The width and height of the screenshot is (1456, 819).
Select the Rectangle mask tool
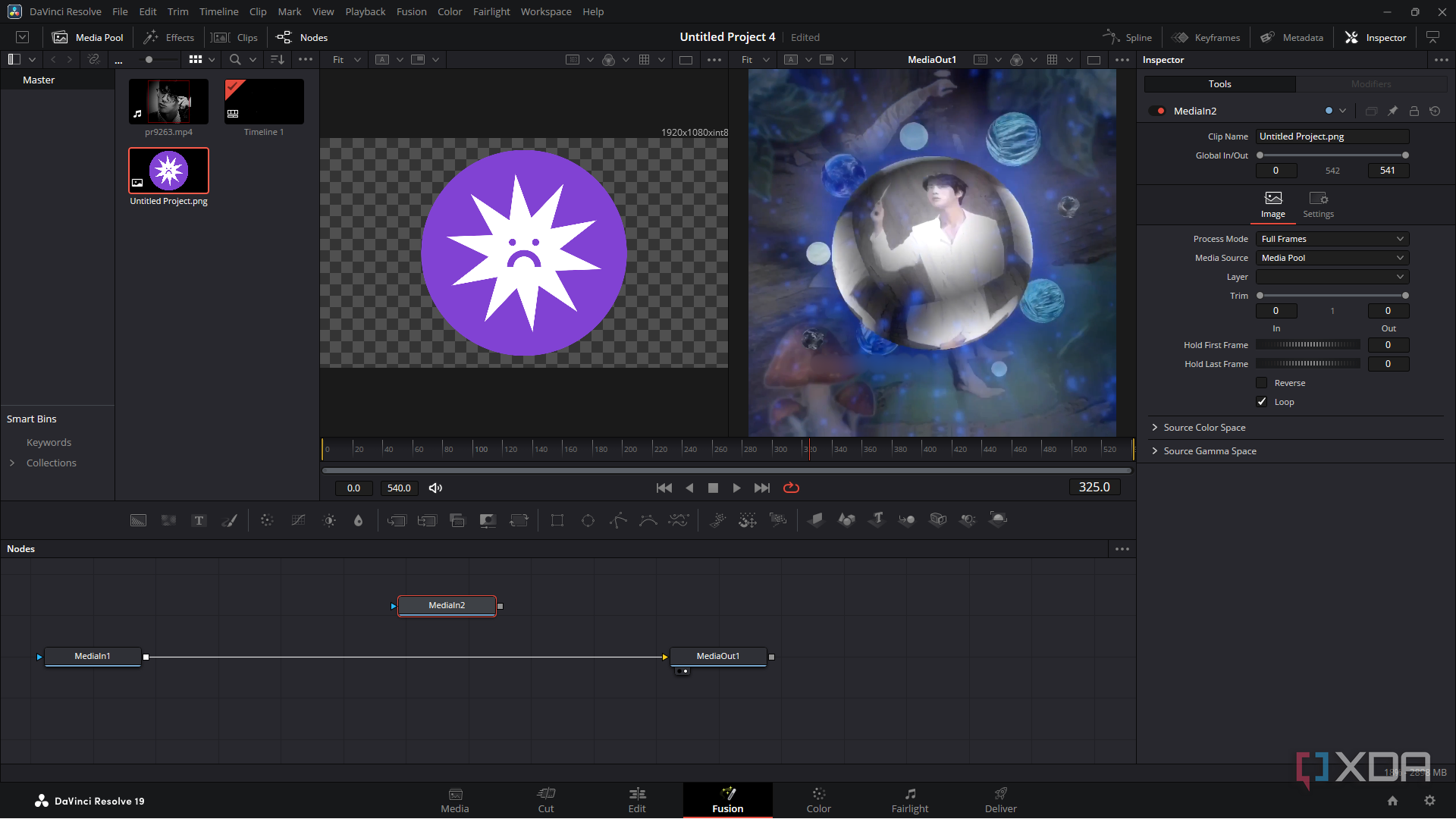[557, 520]
